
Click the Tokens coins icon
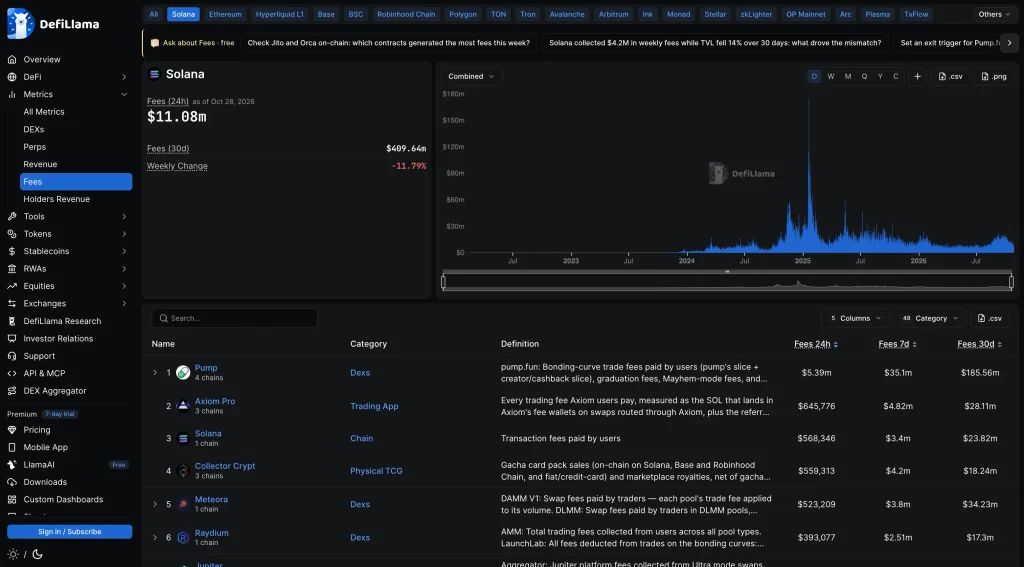(12, 234)
